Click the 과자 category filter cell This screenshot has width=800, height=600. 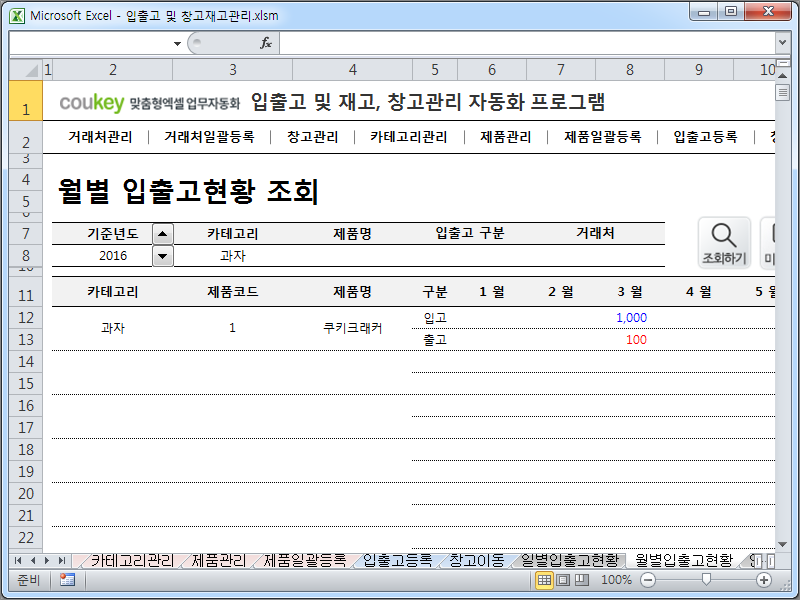coord(233,256)
